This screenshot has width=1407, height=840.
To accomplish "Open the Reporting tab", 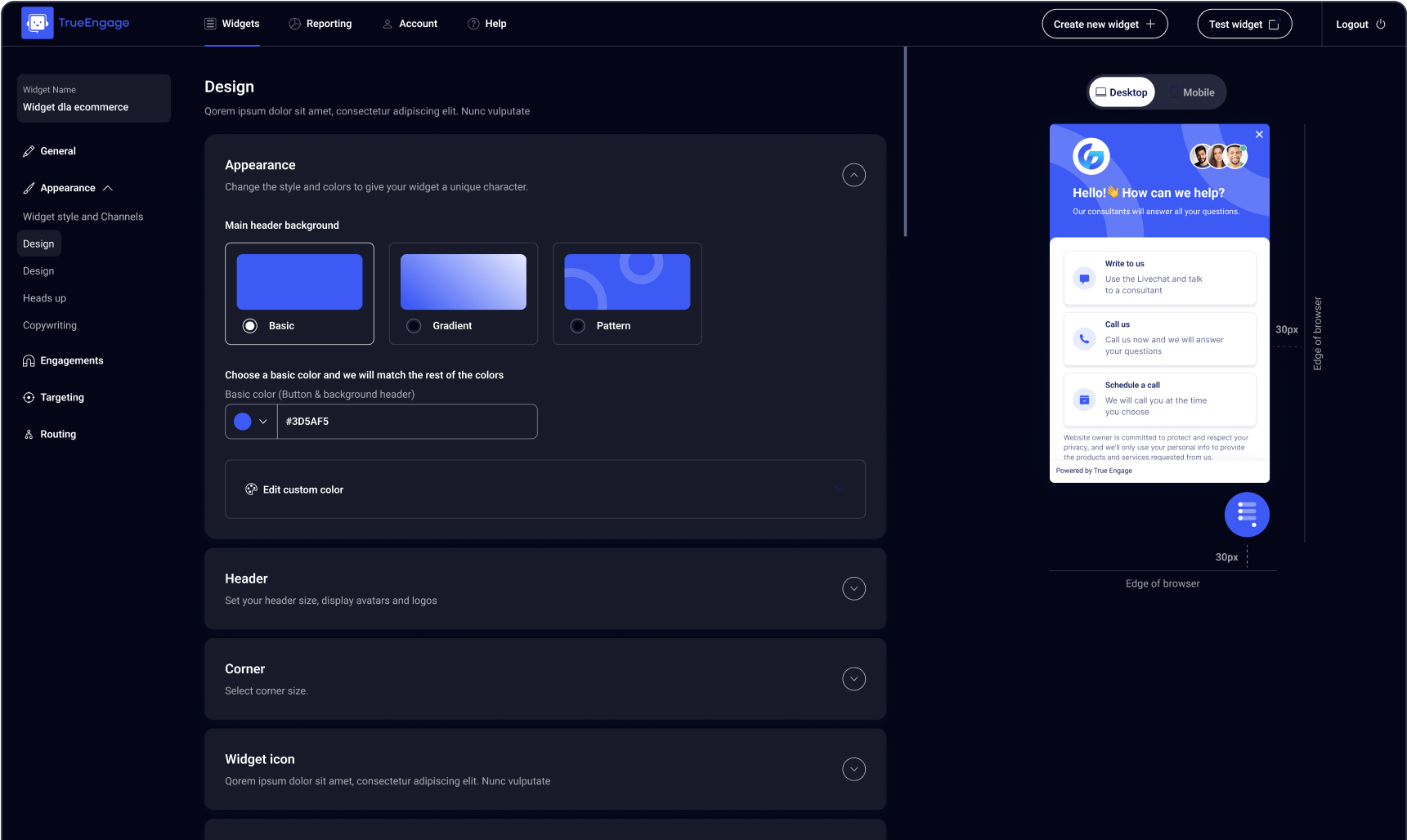I will coord(320,24).
